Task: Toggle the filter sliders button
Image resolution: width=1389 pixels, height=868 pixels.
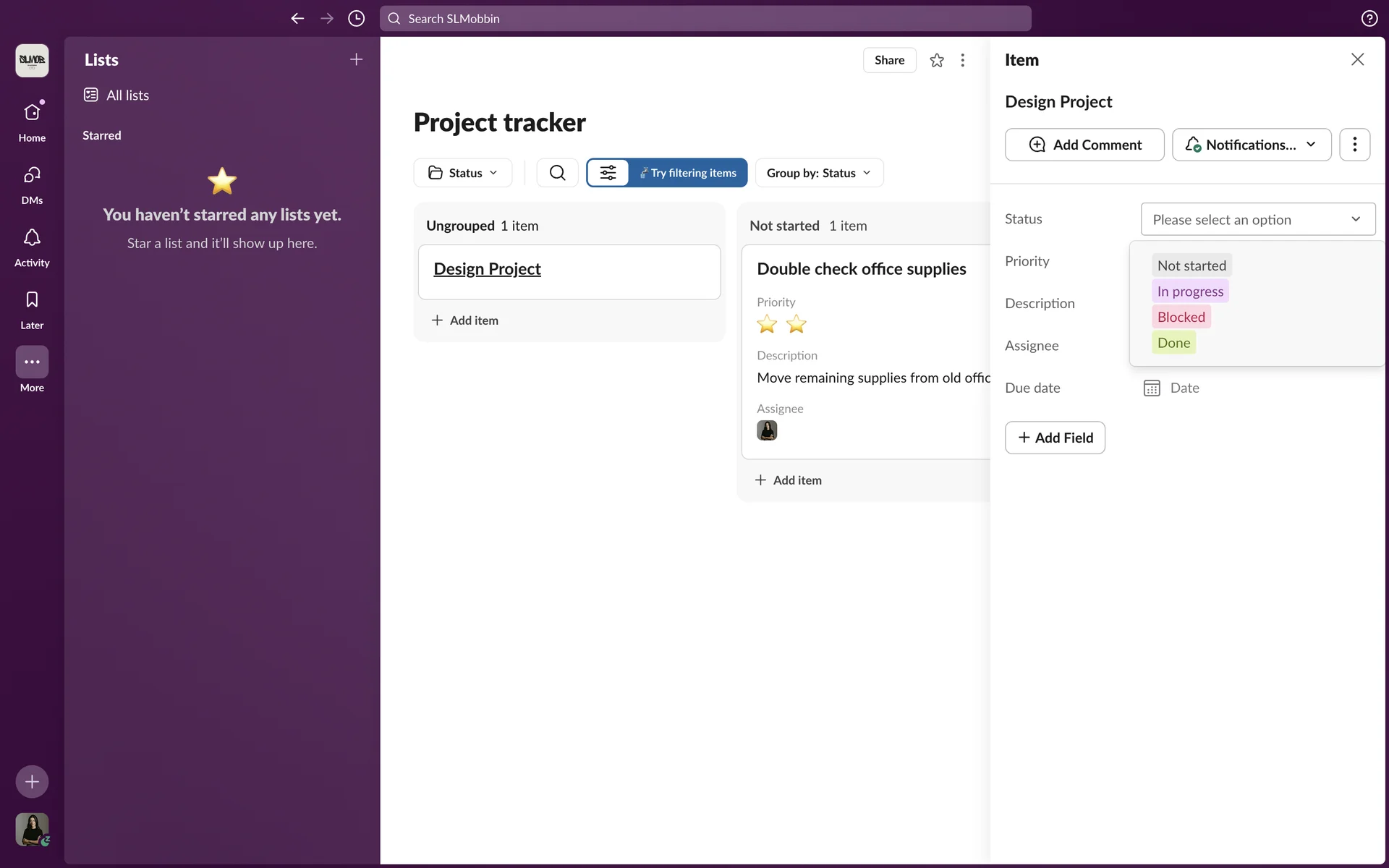Action: click(x=608, y=173)
